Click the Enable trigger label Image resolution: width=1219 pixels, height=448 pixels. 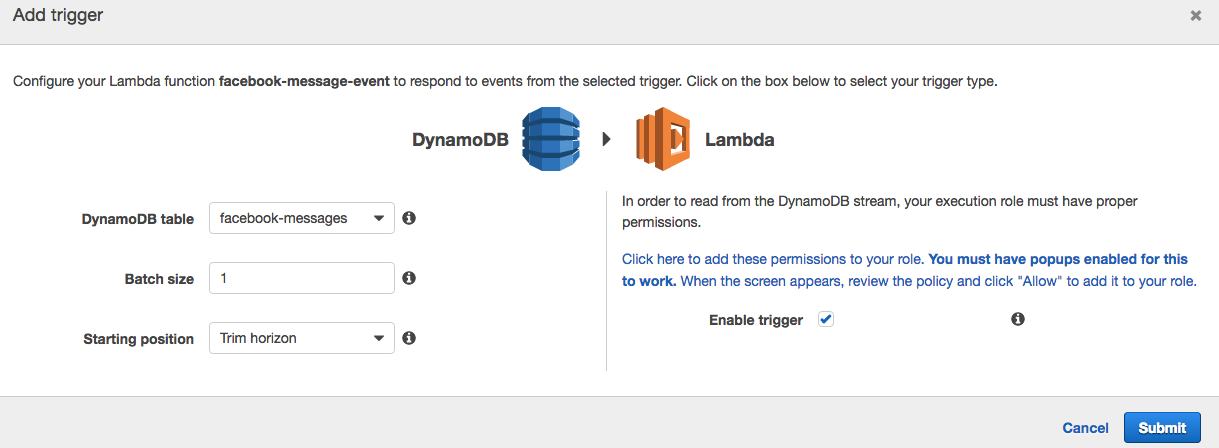pyautogui.click(x=755, y=320)
